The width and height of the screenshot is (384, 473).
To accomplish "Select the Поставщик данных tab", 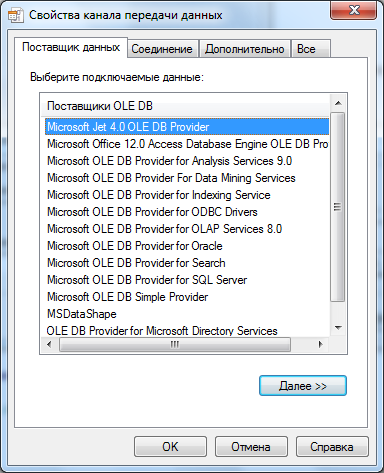I will pos(71,47).
